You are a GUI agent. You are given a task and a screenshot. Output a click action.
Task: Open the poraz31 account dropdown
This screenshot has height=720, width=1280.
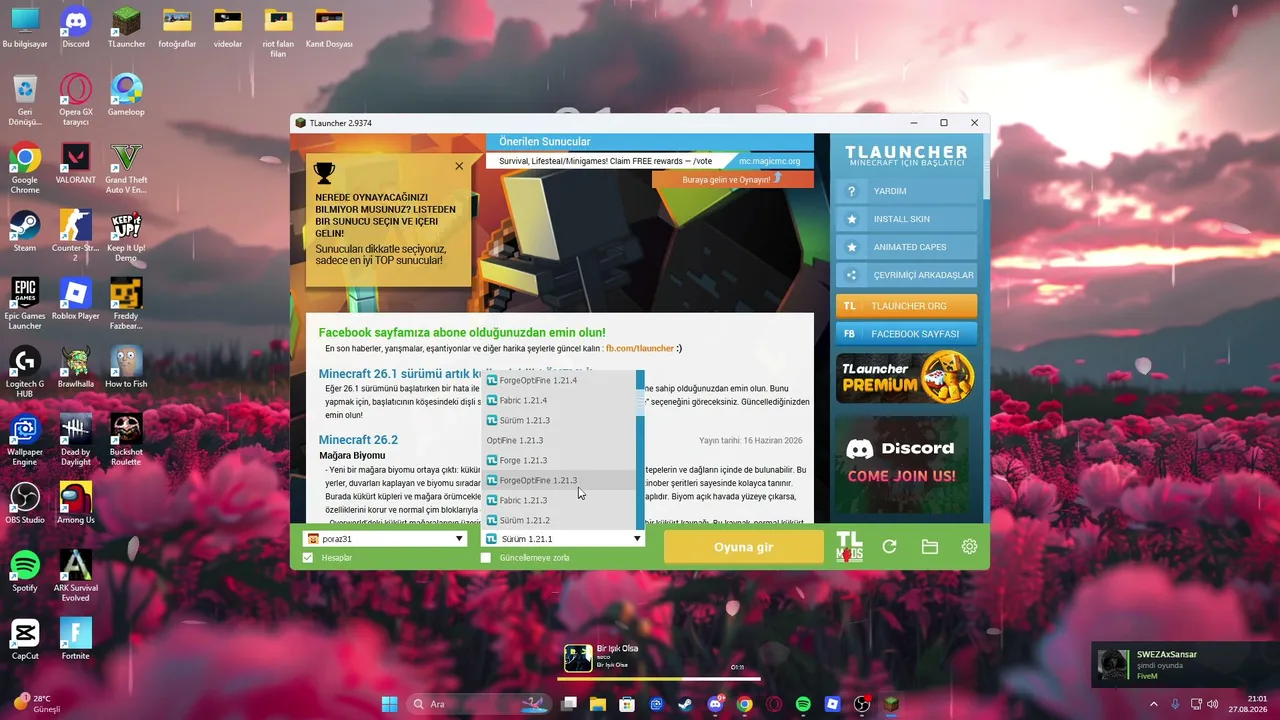coord(385,539)
